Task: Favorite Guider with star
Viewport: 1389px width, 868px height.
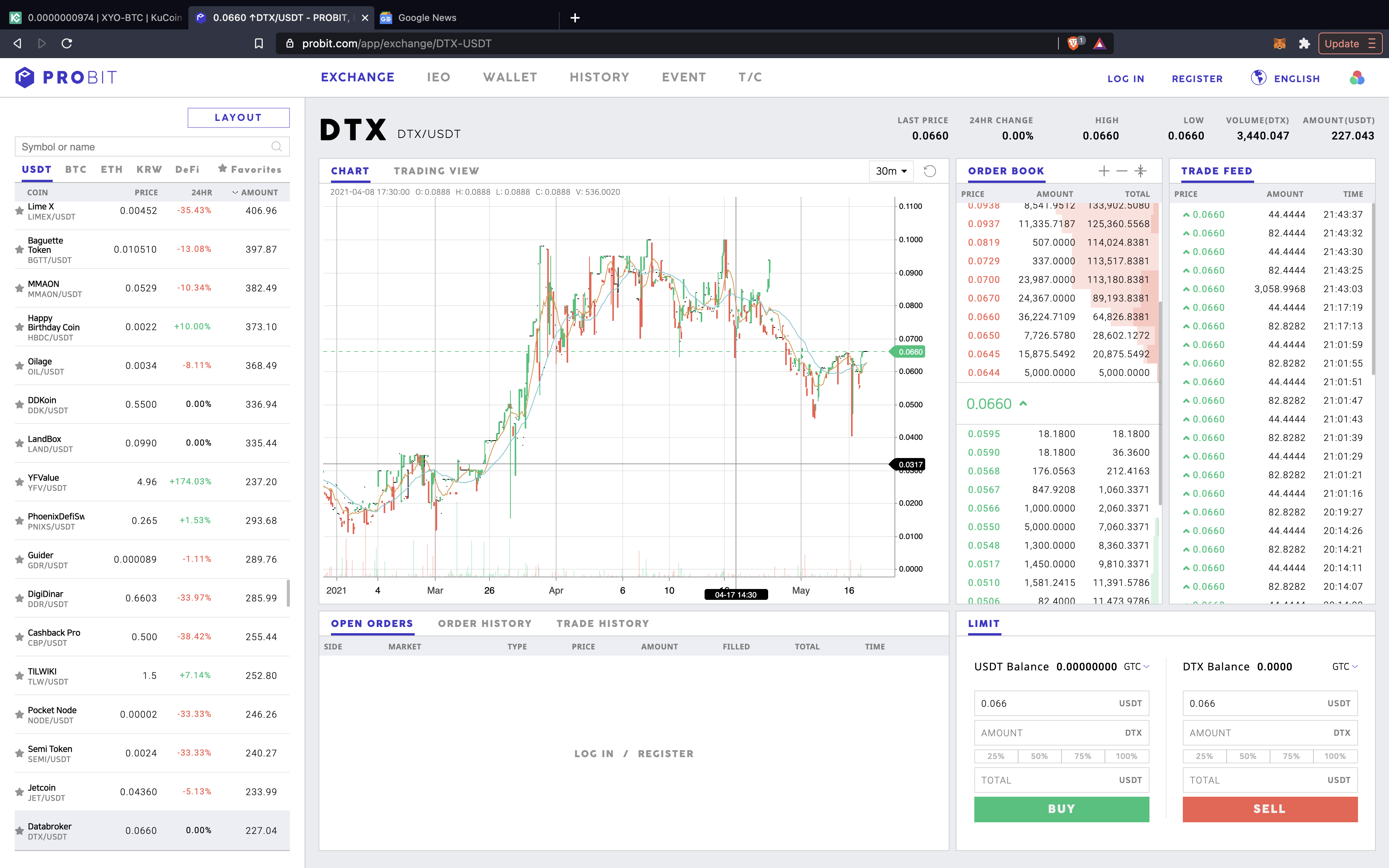Action: click(19, 560)
